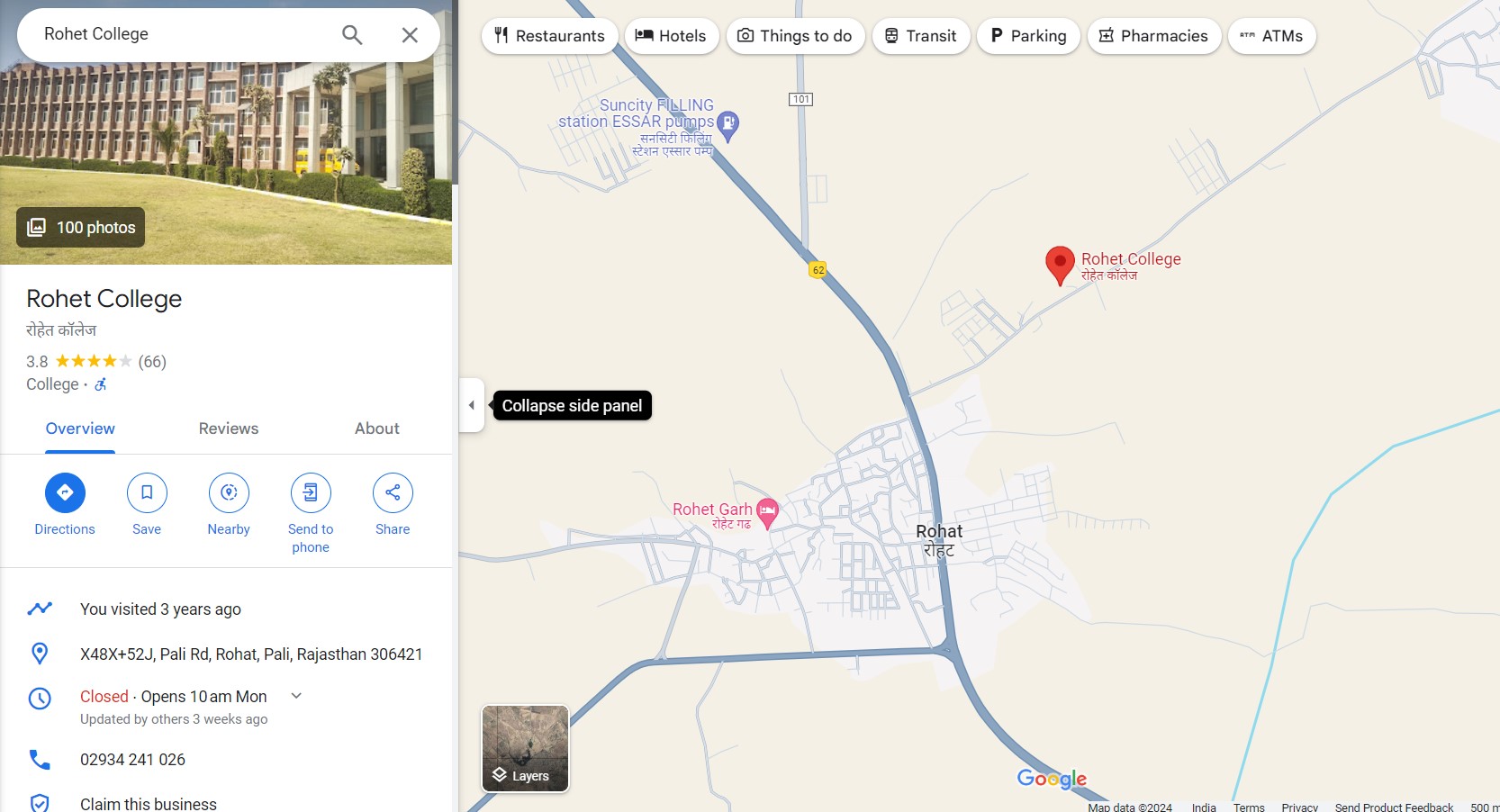The width and height of the screenshot is (1500, 812).
Task: Click the Rohet College search field
Action: [180, 34]
